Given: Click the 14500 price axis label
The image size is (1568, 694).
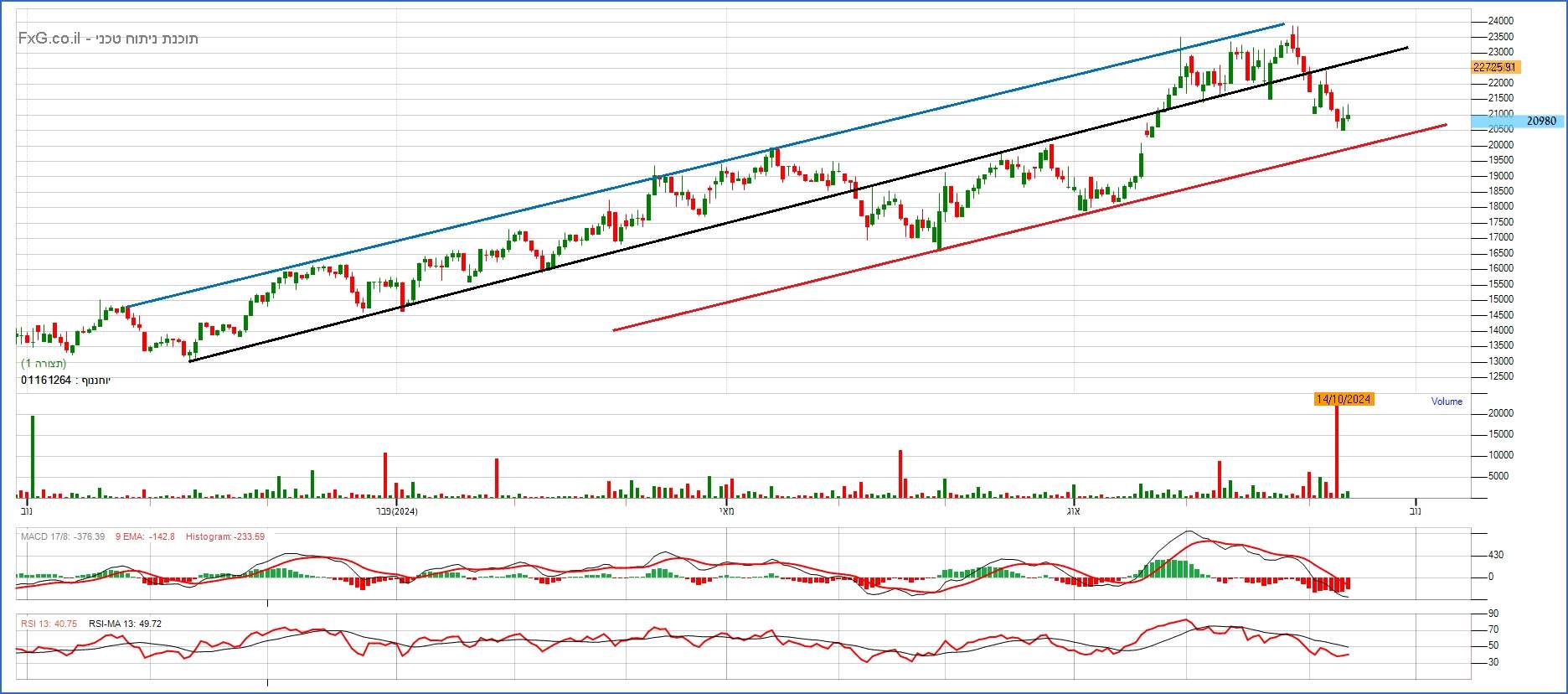Looking at the screenshot, I should pyautogui.click(x=1500, y=315).
